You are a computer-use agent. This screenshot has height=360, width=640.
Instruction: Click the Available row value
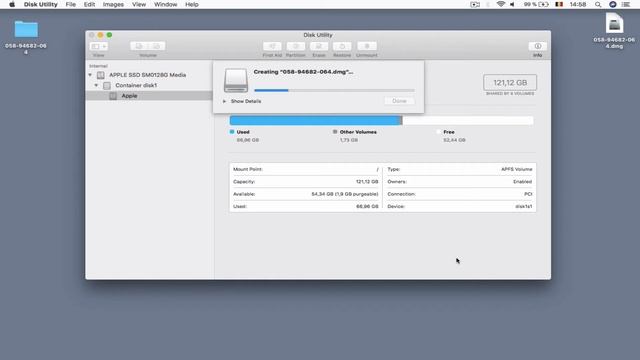[344, 194]
